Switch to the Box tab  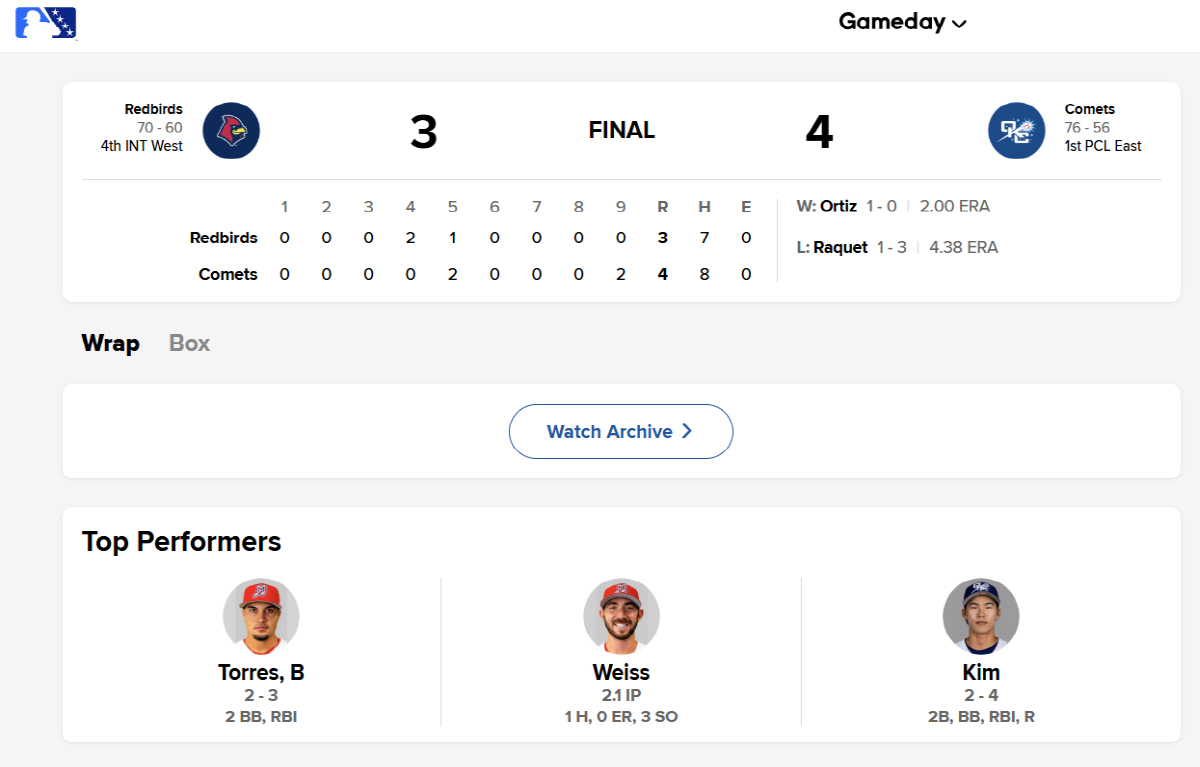189,343
